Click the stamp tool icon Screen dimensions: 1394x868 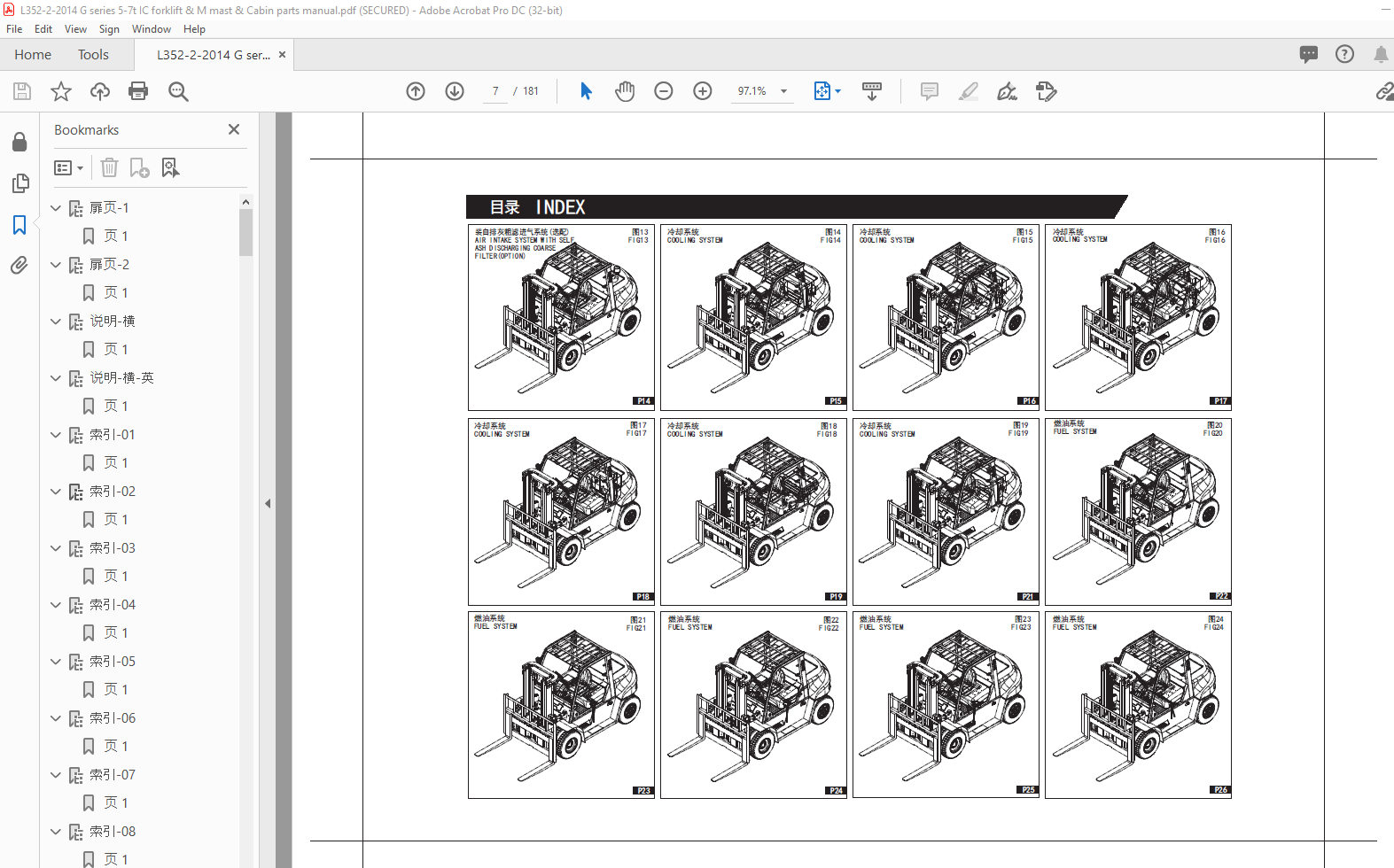(x=1047, y=91)
